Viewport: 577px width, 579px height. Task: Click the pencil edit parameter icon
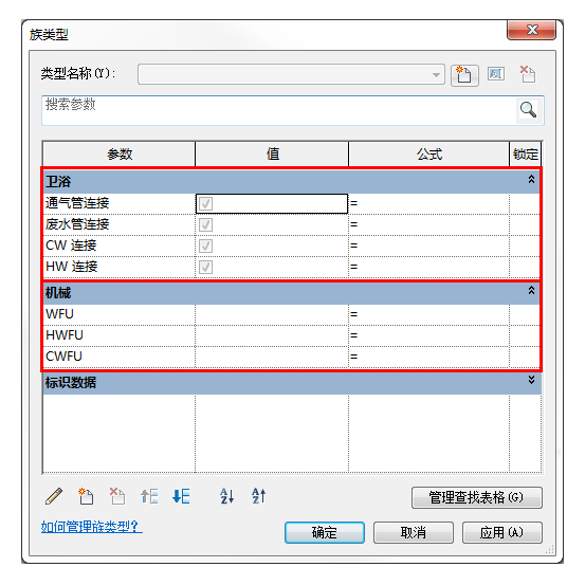(54, 496)
